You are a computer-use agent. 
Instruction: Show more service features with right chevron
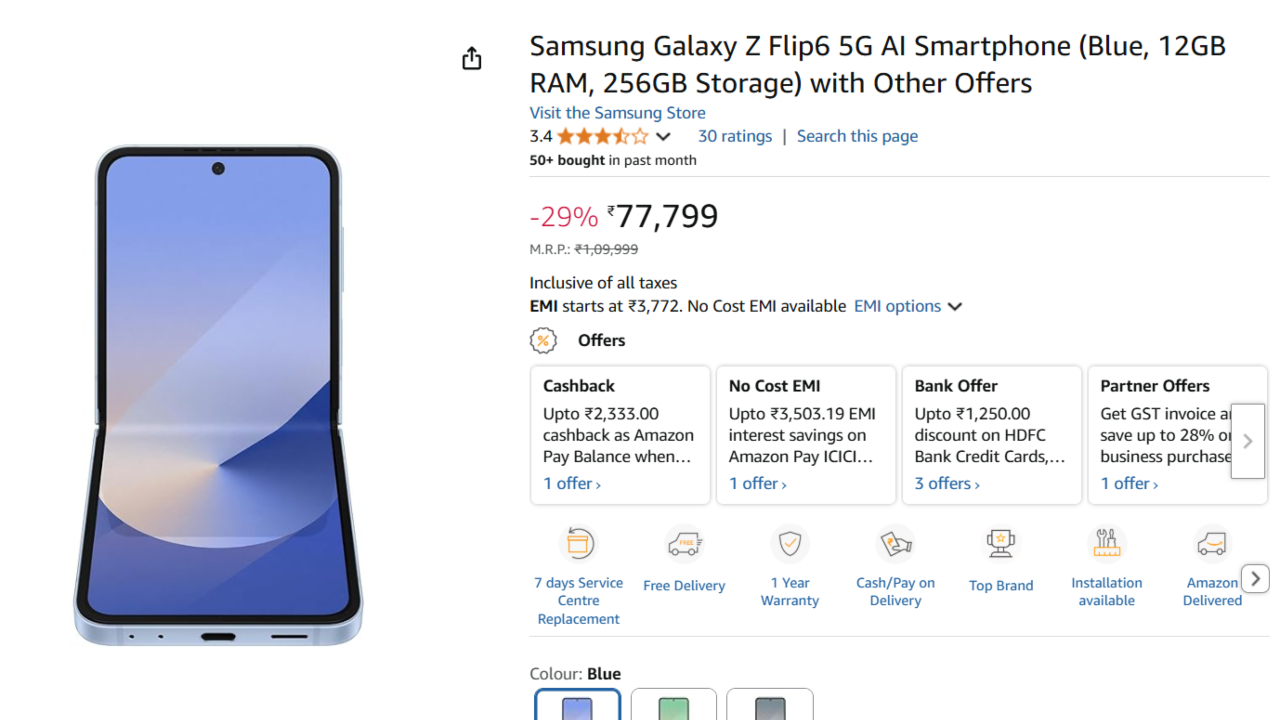point(1255,578)
